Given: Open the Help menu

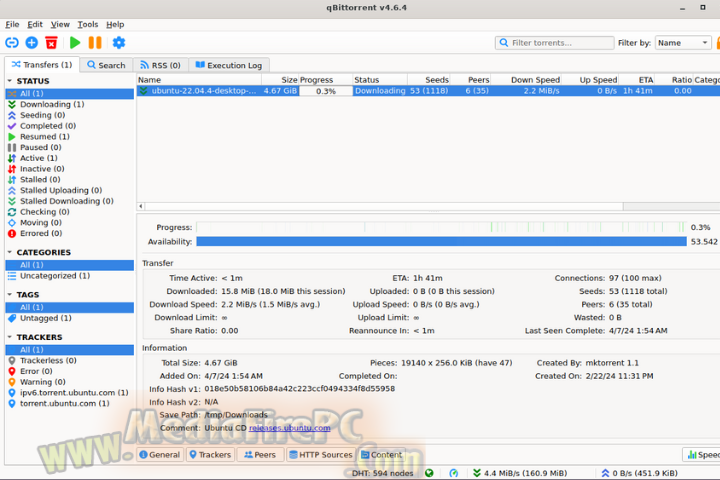Looking at the screenshot, I should (x=115, y=24).
